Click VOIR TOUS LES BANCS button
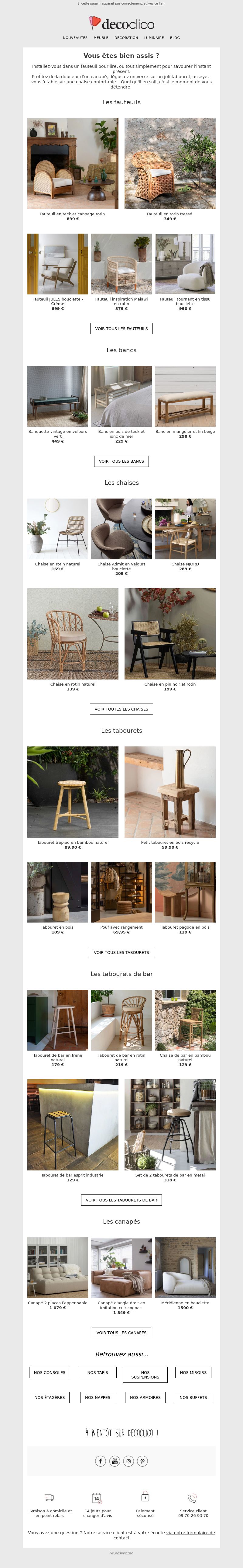 point(122,461)
